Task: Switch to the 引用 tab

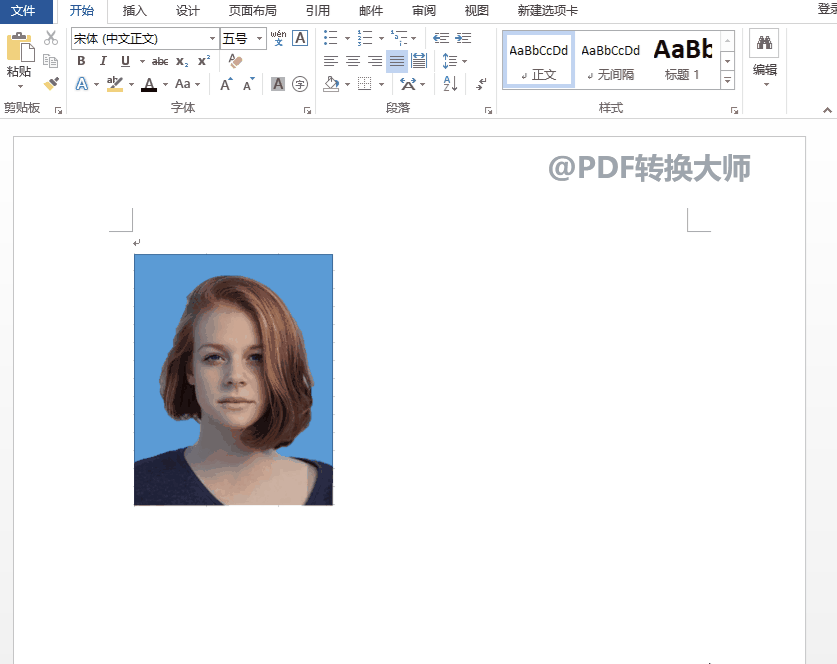Action: pos(318,11)
